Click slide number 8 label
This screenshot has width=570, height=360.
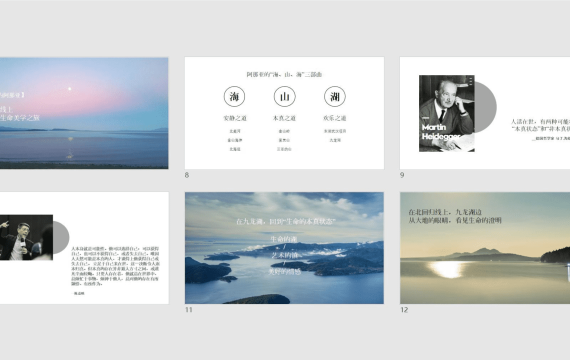point(187,175)
